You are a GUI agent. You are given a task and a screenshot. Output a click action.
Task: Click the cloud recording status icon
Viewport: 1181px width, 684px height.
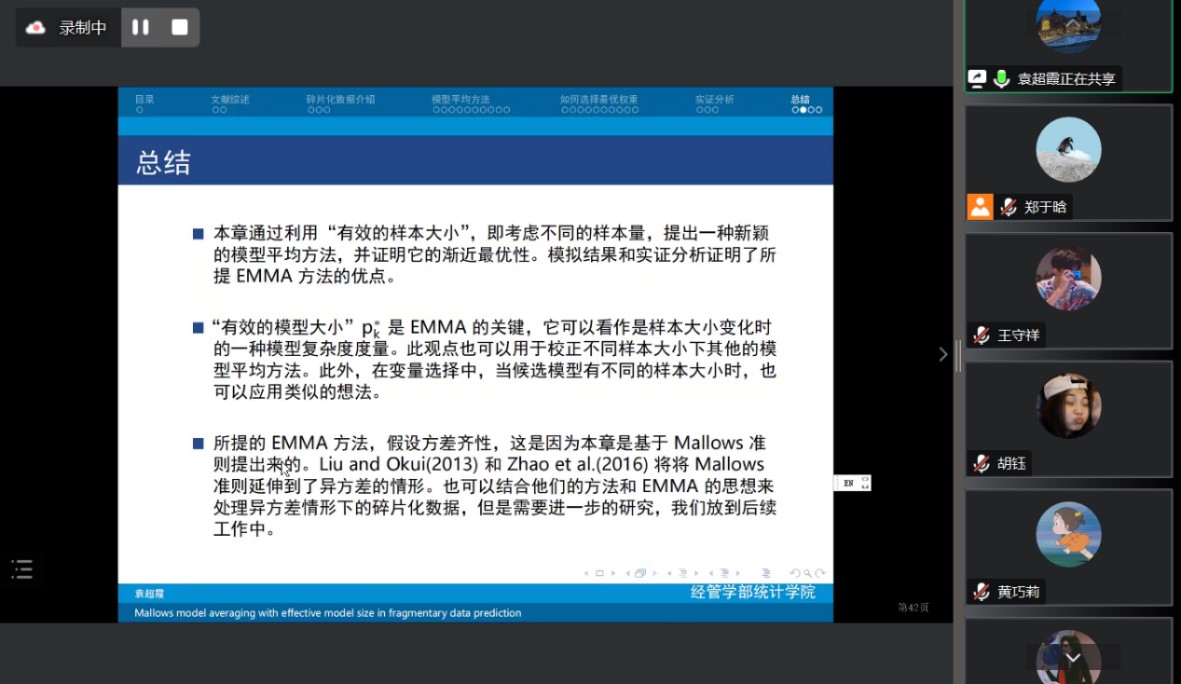pyautogui.click(x=36, y=27)
